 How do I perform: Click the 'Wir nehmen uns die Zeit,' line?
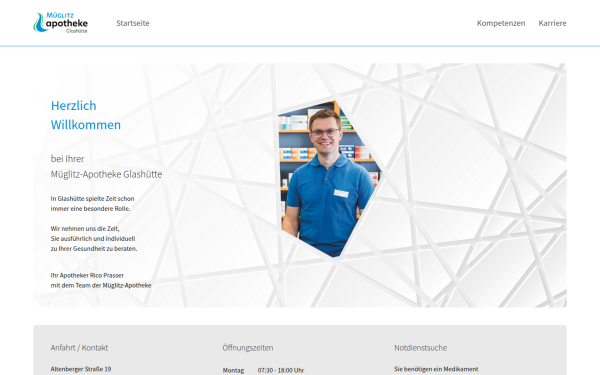point(85,228)
